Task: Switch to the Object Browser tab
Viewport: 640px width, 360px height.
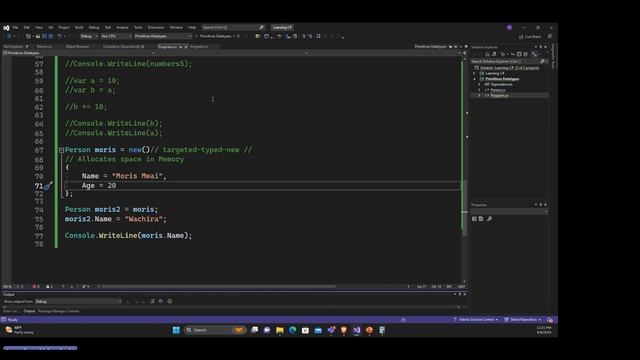Action: pos(77,47)
